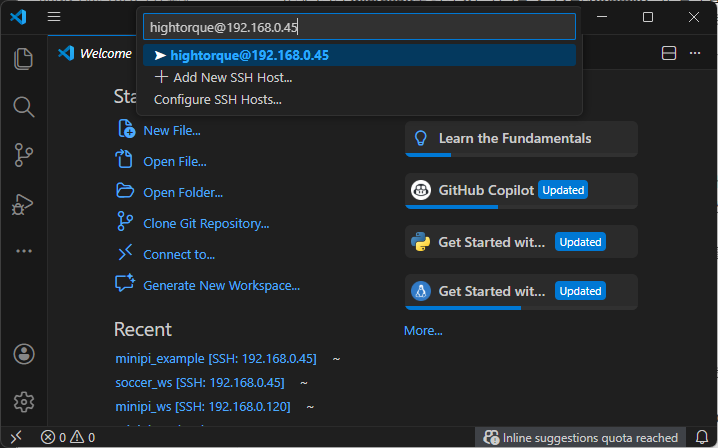Image resolution: width=718 pixels, height=448 pixels.
Task: Click the Recent section heading
Action: click(143, 330)
